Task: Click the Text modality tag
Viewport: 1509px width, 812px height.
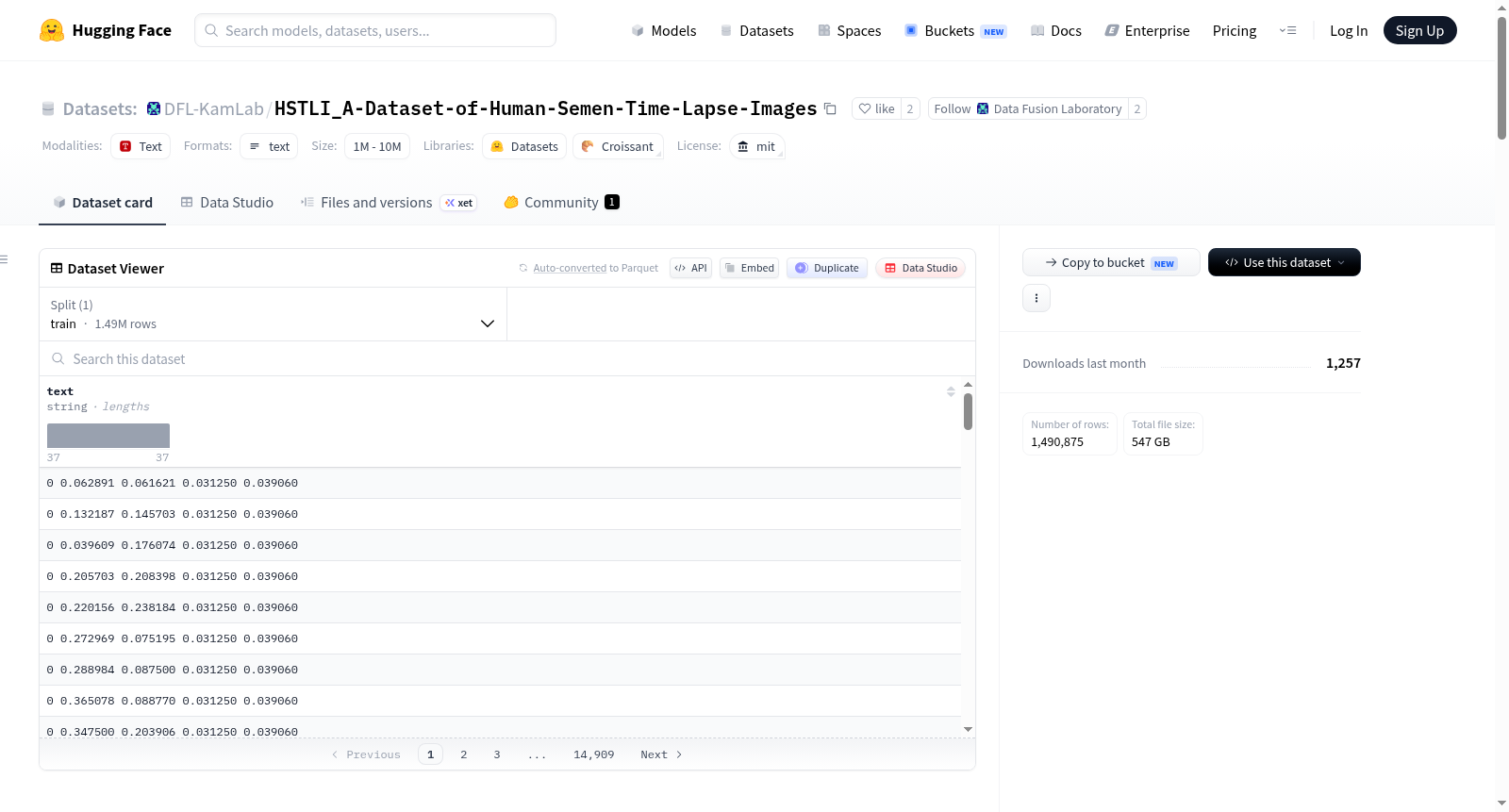Action: [x=141, y=146]
